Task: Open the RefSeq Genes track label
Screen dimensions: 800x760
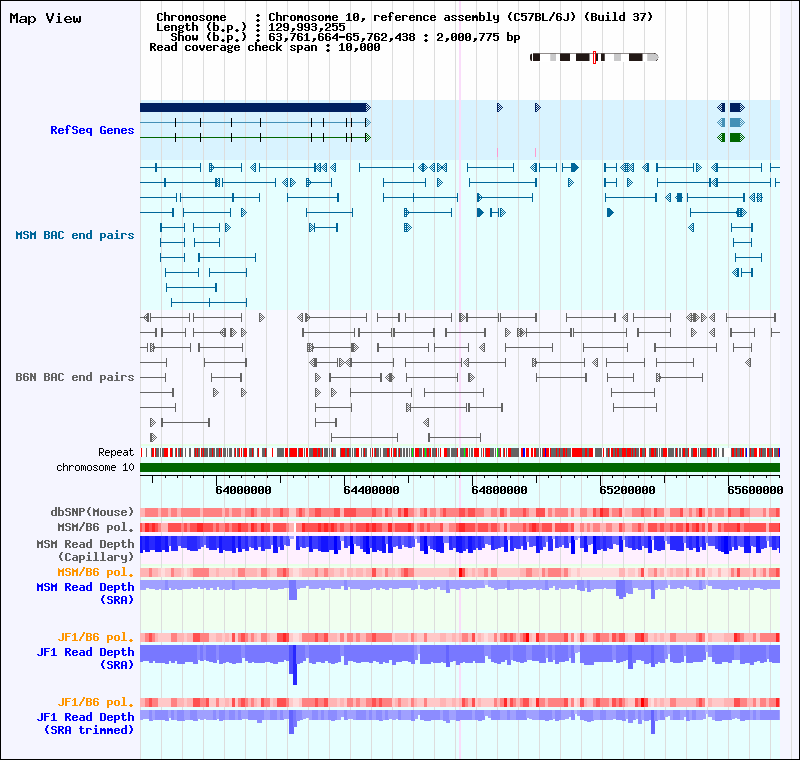Action: point(92,130)
